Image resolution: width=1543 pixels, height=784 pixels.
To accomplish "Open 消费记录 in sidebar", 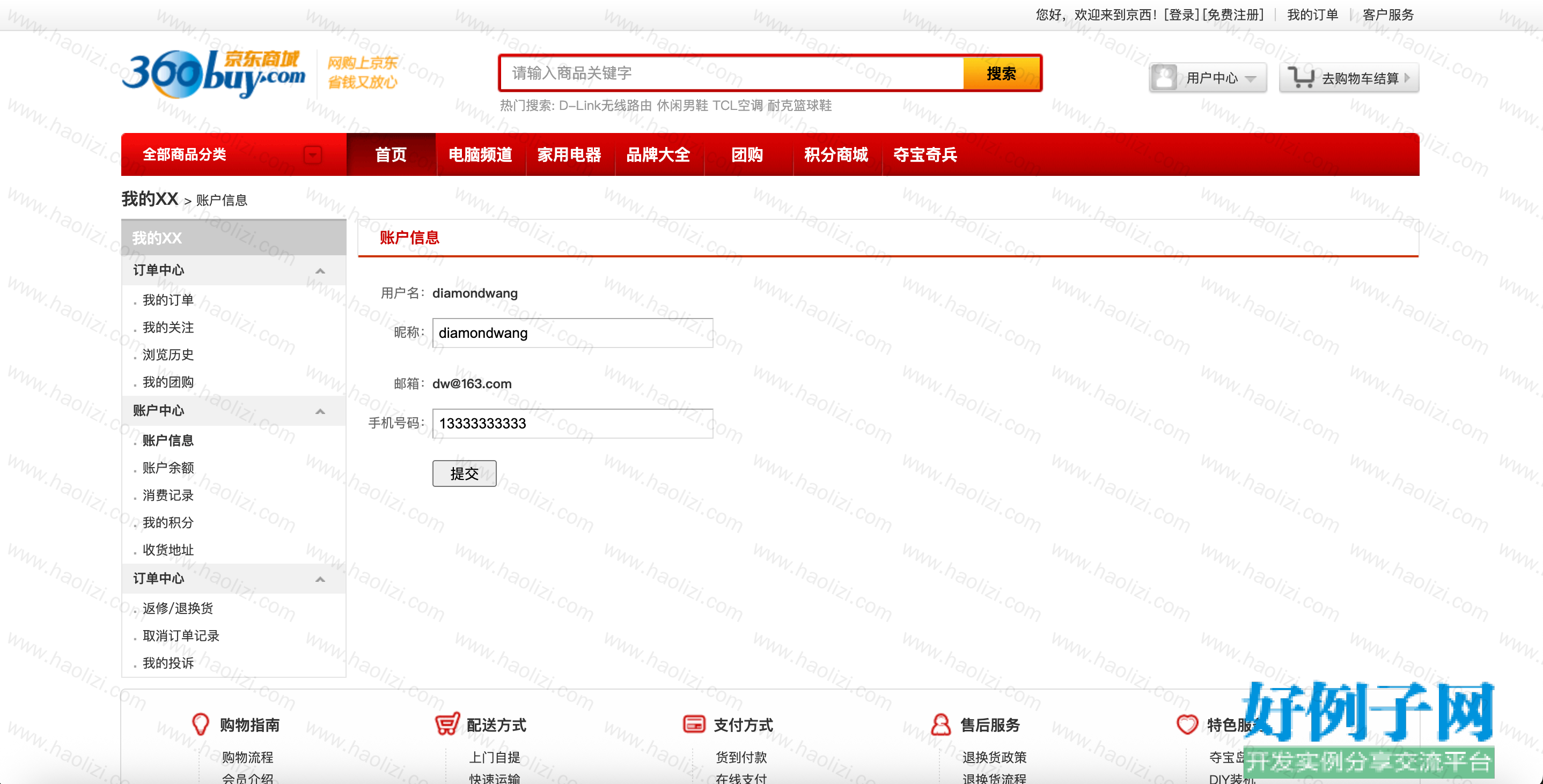I will coord(168,495).
